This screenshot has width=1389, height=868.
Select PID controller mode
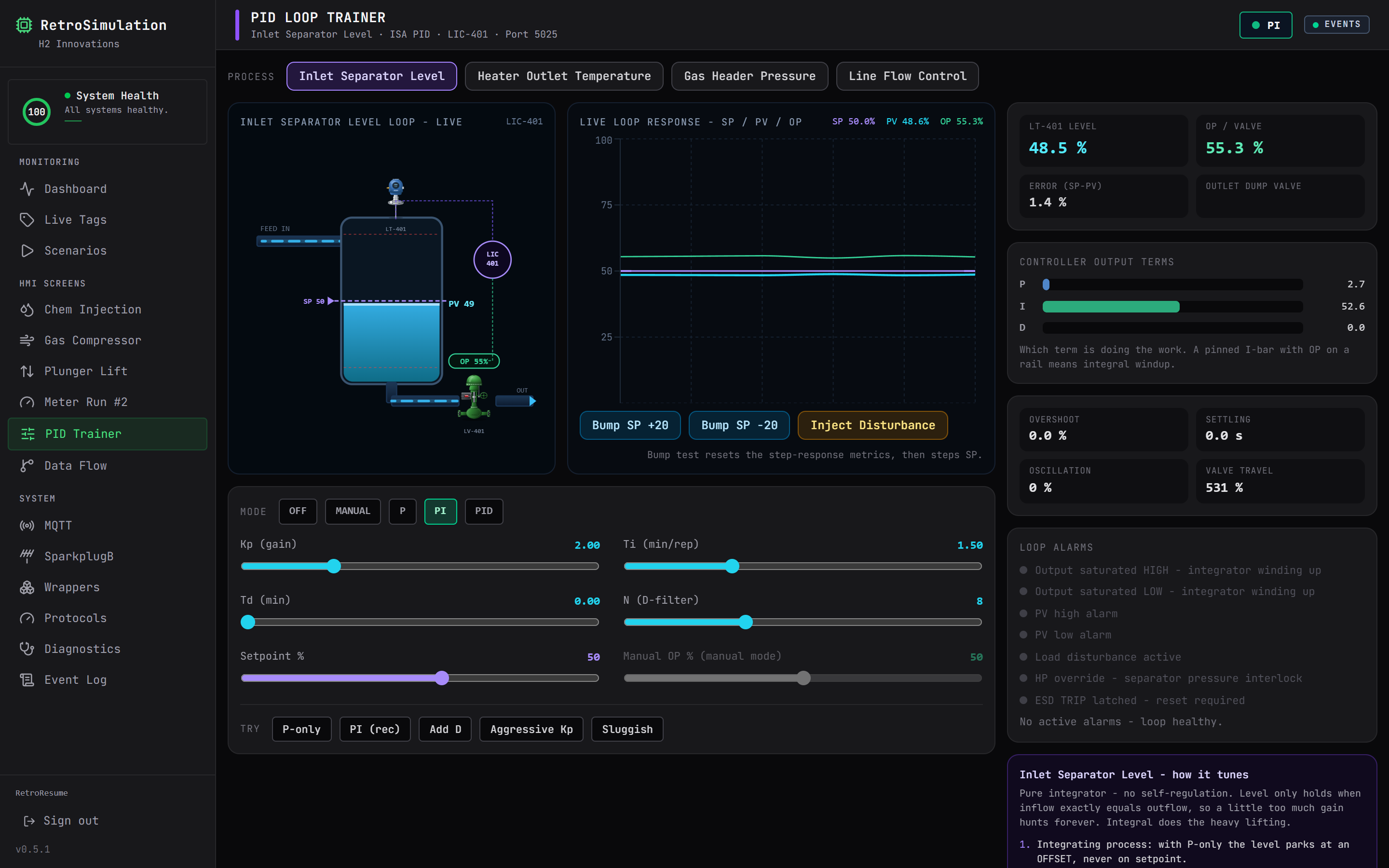[484, 511]
